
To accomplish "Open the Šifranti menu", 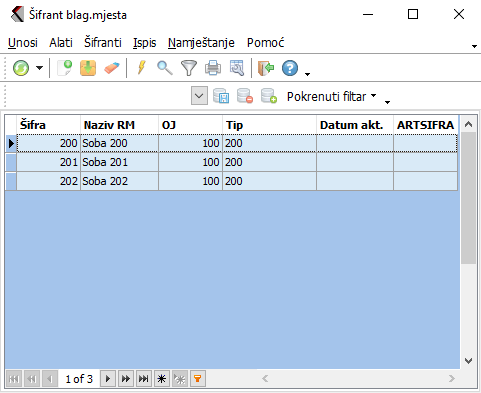I will pyautogui.click(x=103, y=43).
